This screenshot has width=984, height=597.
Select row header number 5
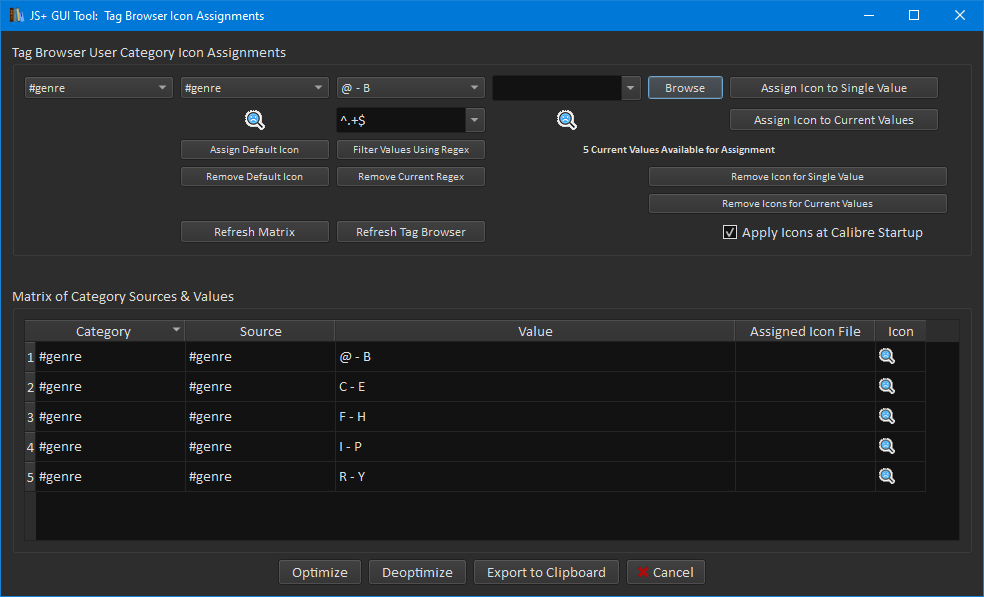click(30, 478)
